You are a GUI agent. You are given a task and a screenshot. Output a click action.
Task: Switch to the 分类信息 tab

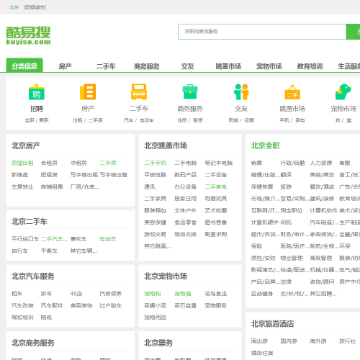point(24,66)
